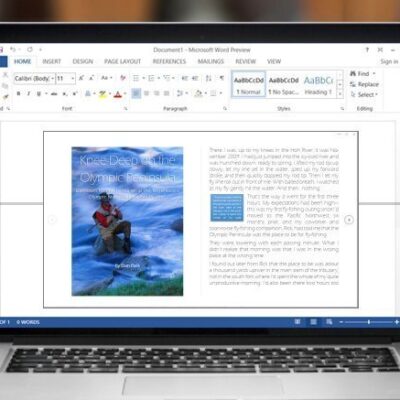Adjust the zoom slider handle in status bar
Screen dimensions: 400x400
point(369,322)
